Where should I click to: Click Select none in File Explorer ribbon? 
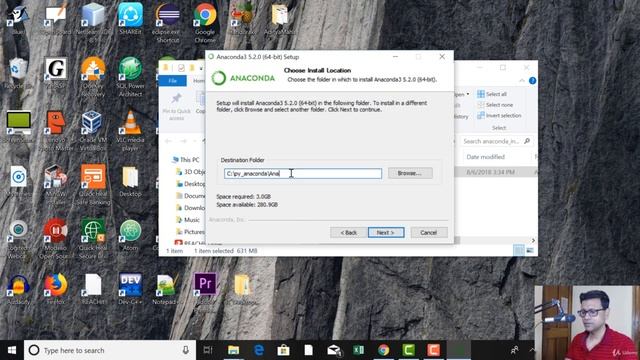point(495,105)
